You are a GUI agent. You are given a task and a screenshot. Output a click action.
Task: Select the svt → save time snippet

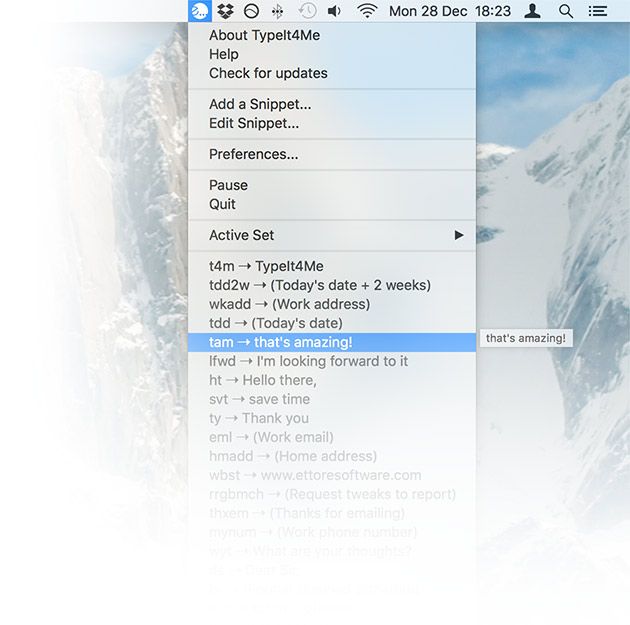coord(332,399)
